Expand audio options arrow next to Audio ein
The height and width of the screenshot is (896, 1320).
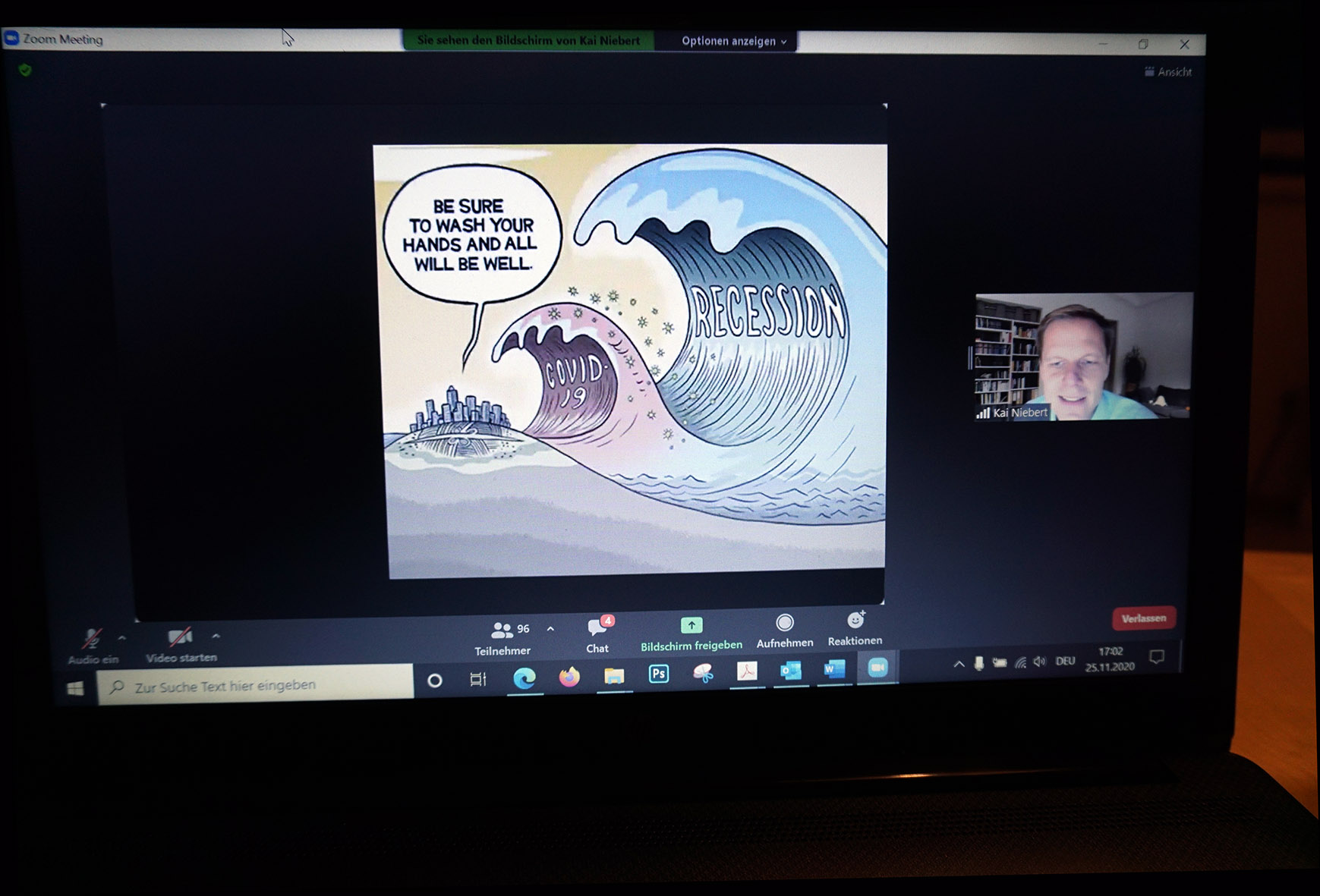click(122, 637)
